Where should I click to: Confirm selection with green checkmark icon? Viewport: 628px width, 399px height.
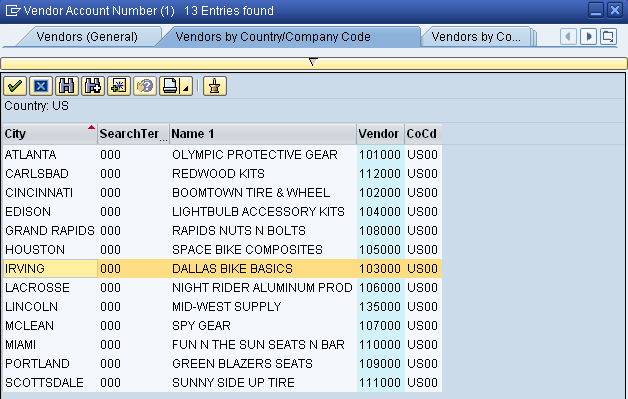point(15,86)
